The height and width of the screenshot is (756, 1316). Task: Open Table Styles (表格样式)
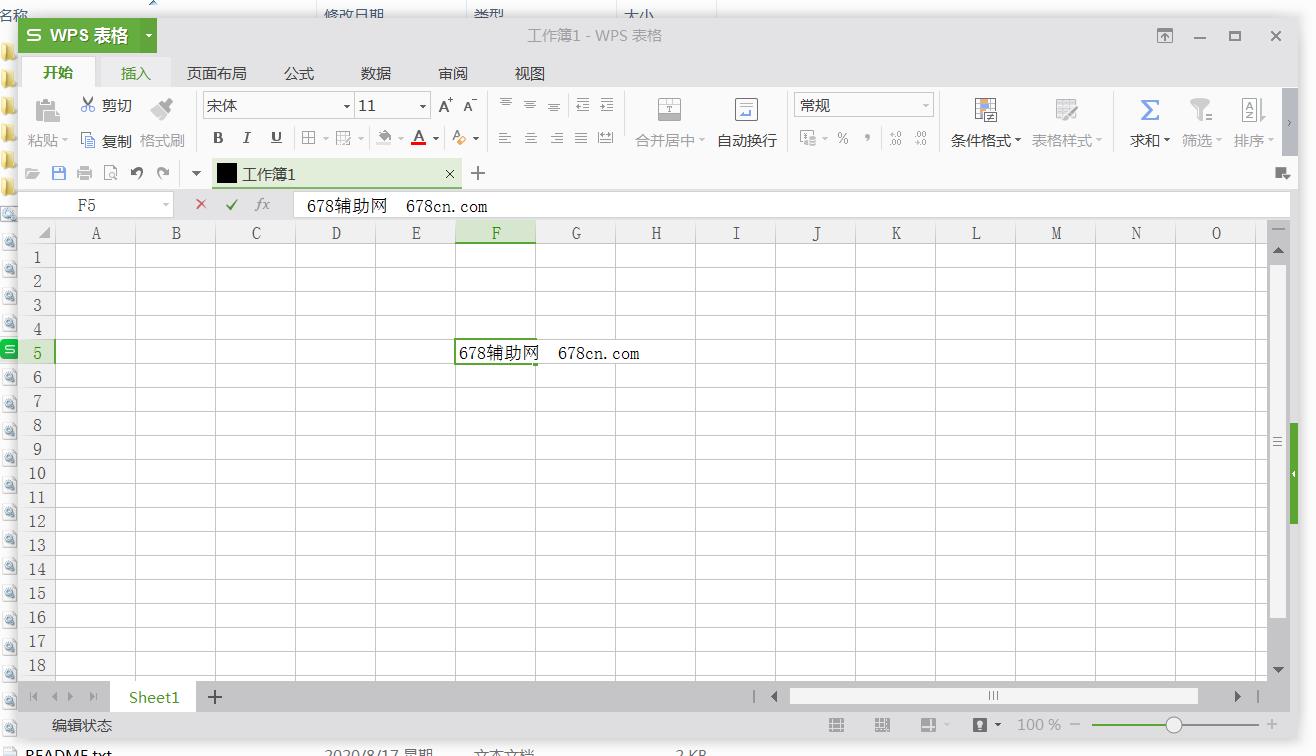coord(1067,120)
